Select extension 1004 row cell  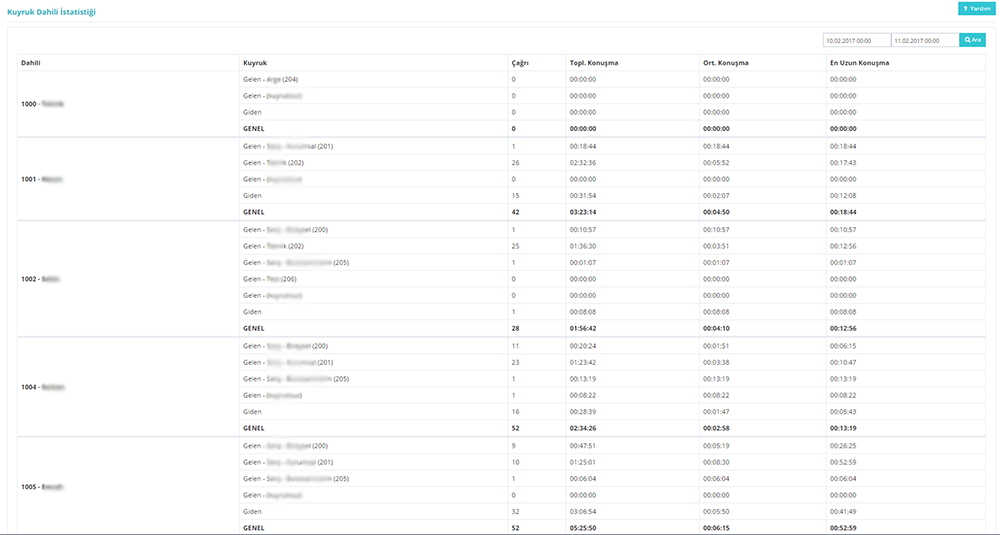[x=42, y=386]
